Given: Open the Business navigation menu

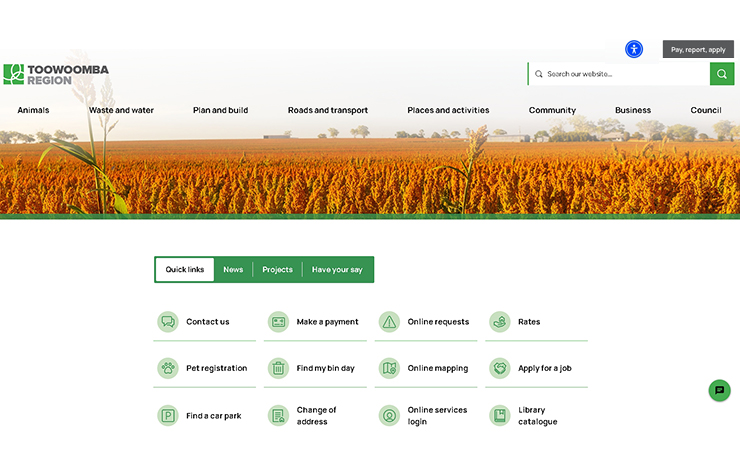Looking at the screenshot, I should 633,110.
